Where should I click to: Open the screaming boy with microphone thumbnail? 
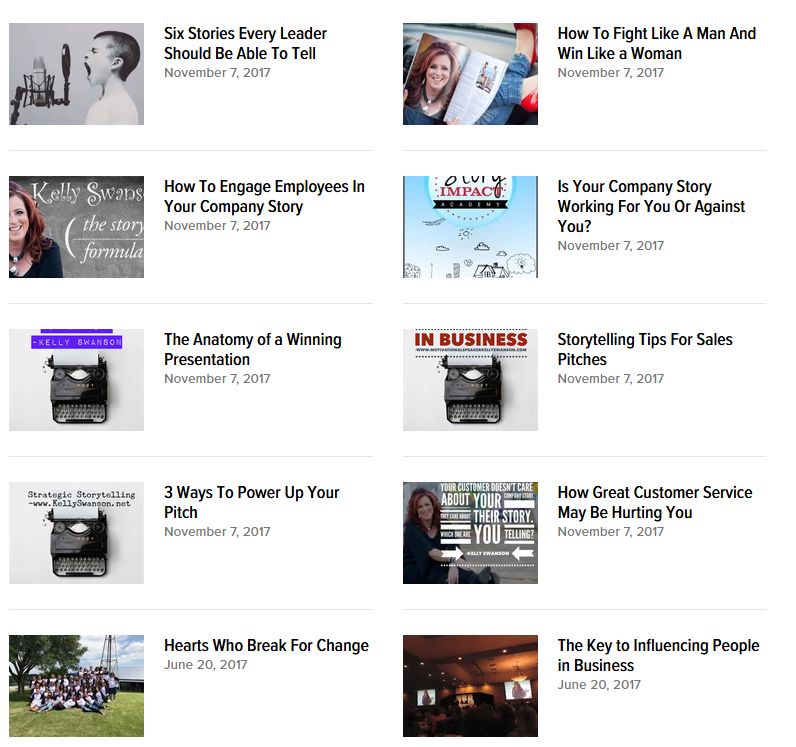76,74
